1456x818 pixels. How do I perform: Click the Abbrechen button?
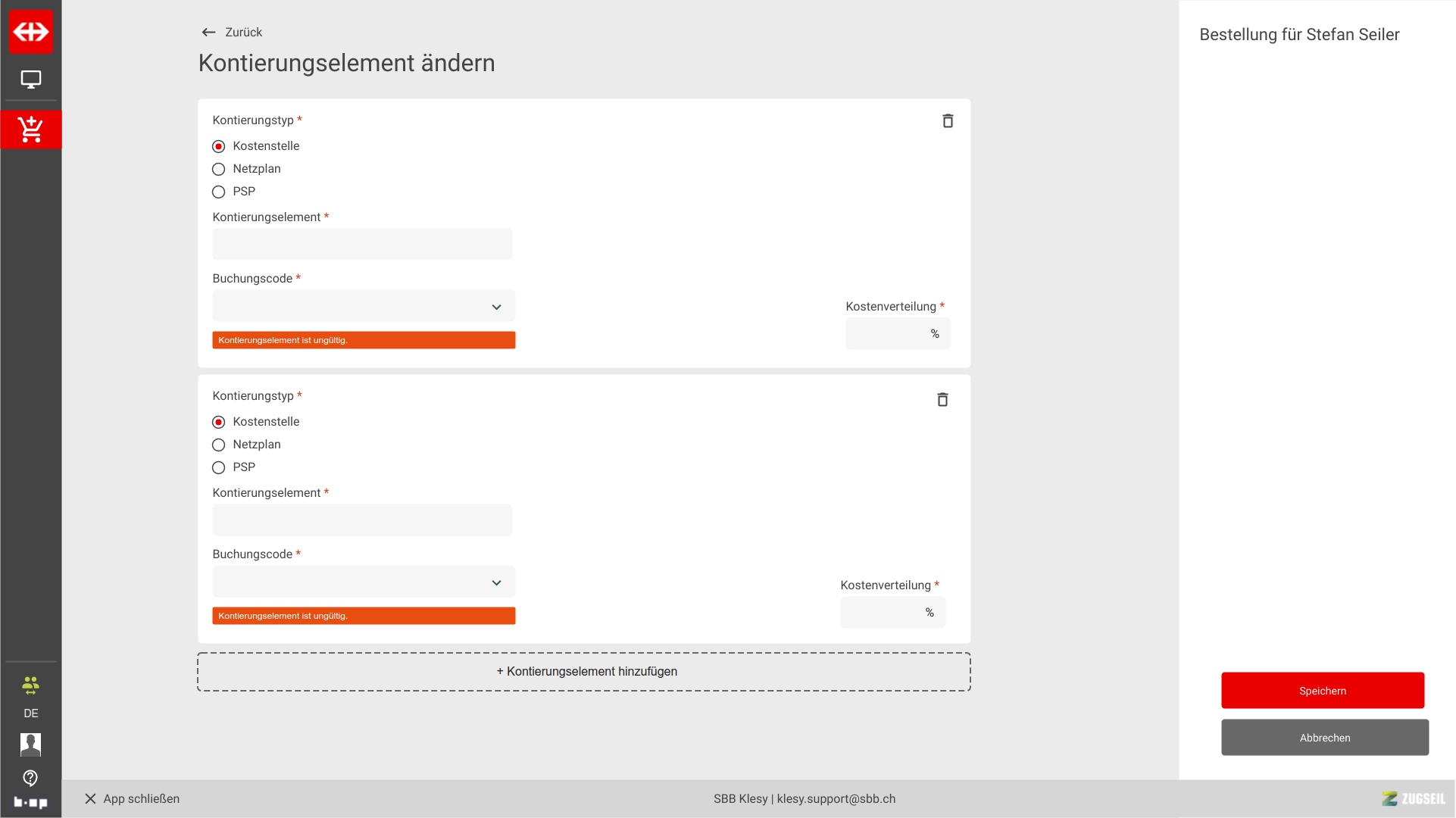point(1325,738)
